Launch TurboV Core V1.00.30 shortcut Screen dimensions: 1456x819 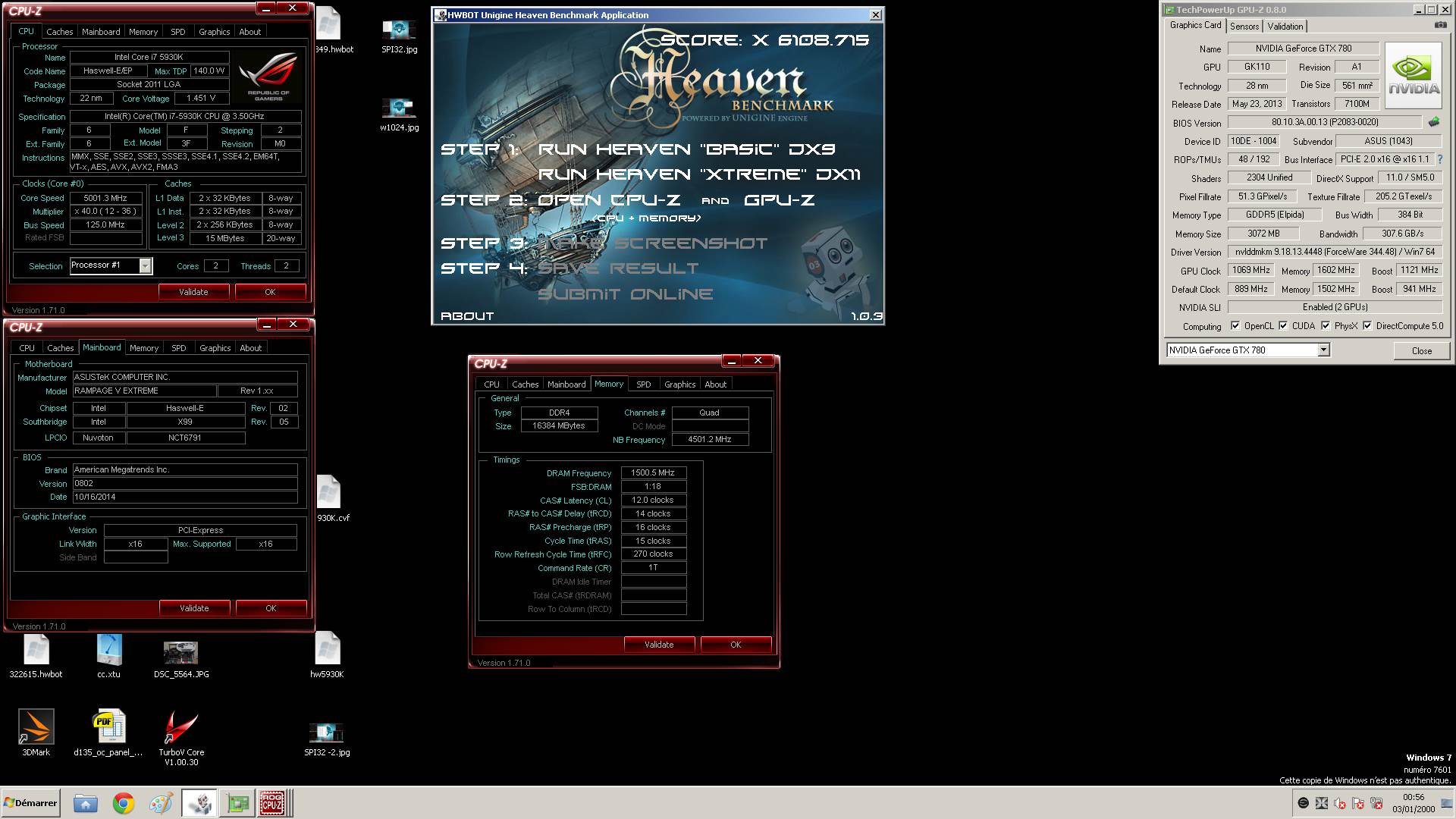click(181, 737)
